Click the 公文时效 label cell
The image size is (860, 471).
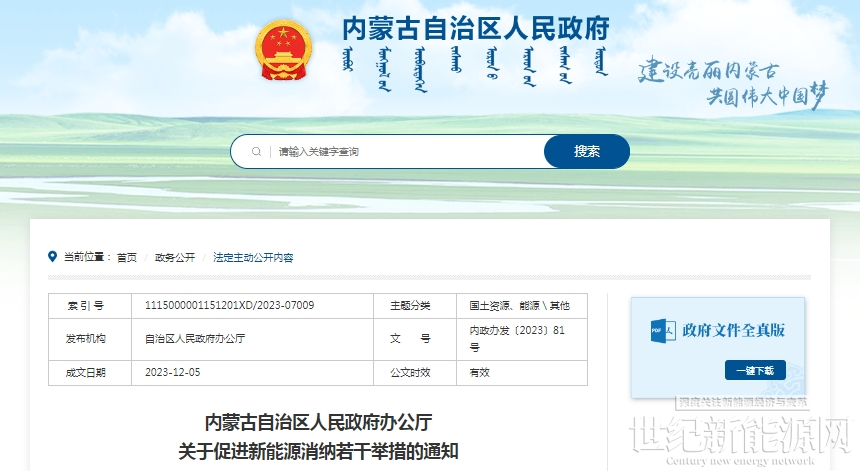[415, 373]
